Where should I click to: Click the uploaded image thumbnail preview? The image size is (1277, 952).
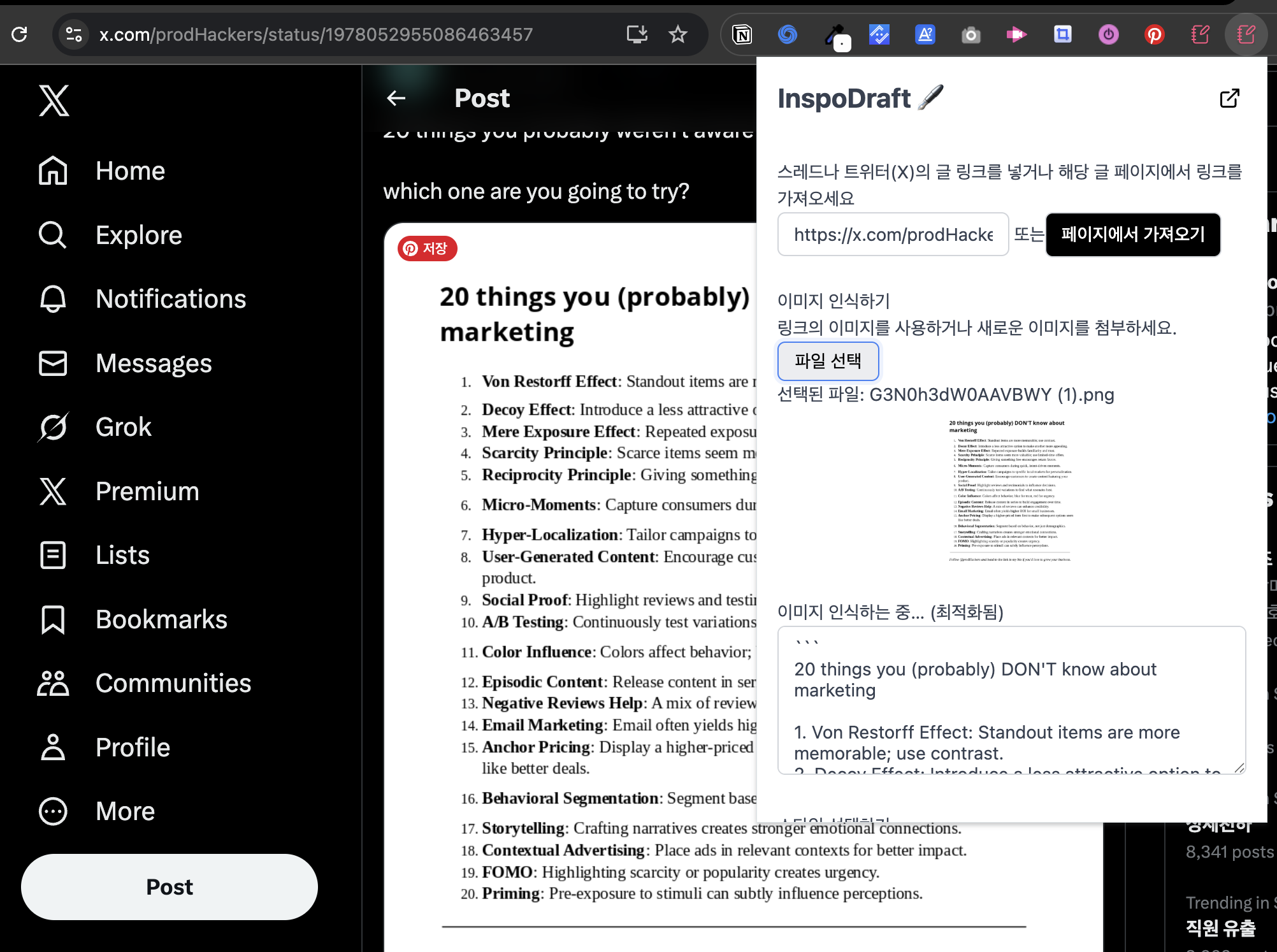pyautogui.click(x=1010, y=491)
